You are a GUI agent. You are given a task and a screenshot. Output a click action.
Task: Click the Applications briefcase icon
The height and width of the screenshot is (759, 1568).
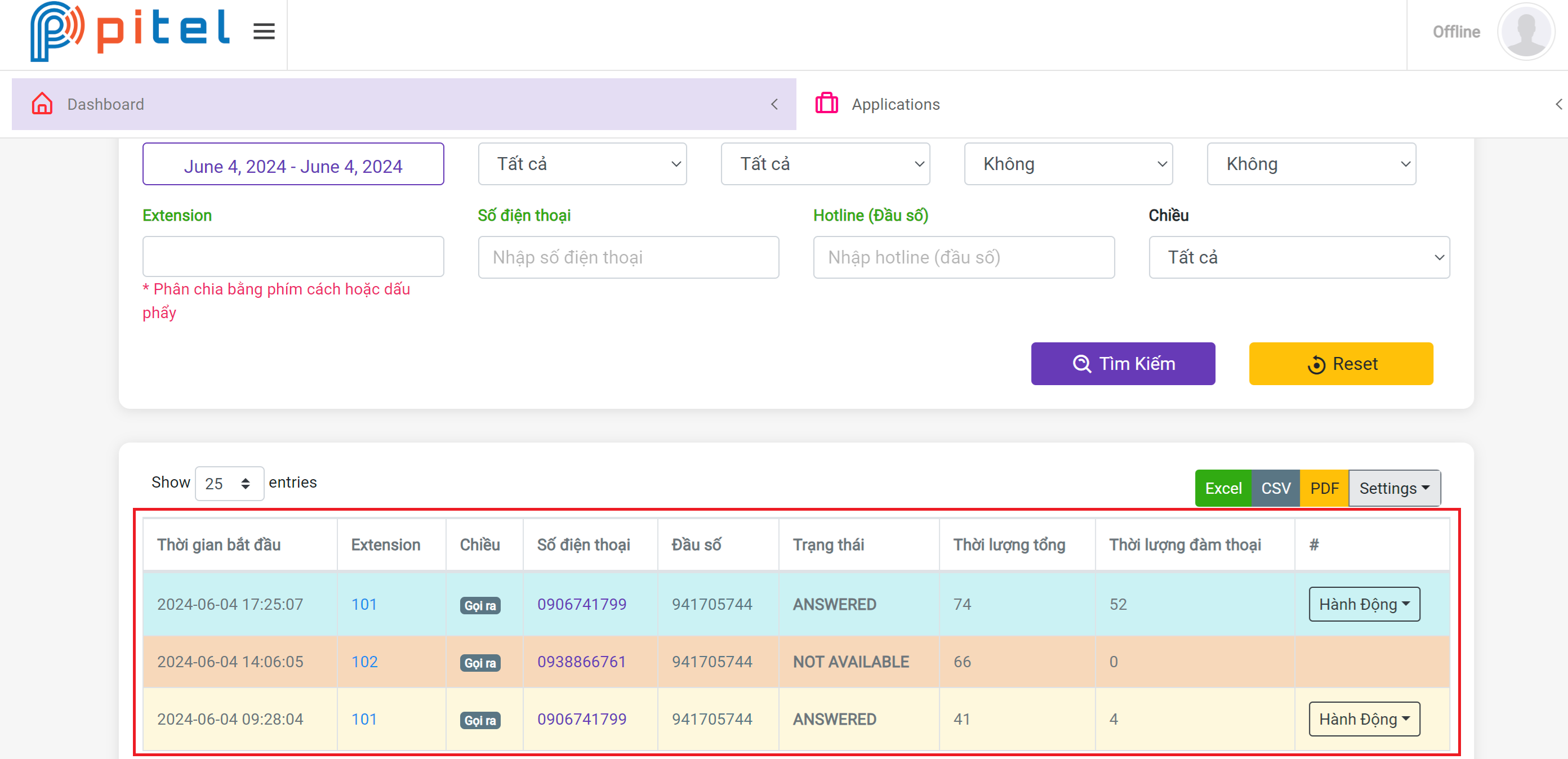click(826, 104)
